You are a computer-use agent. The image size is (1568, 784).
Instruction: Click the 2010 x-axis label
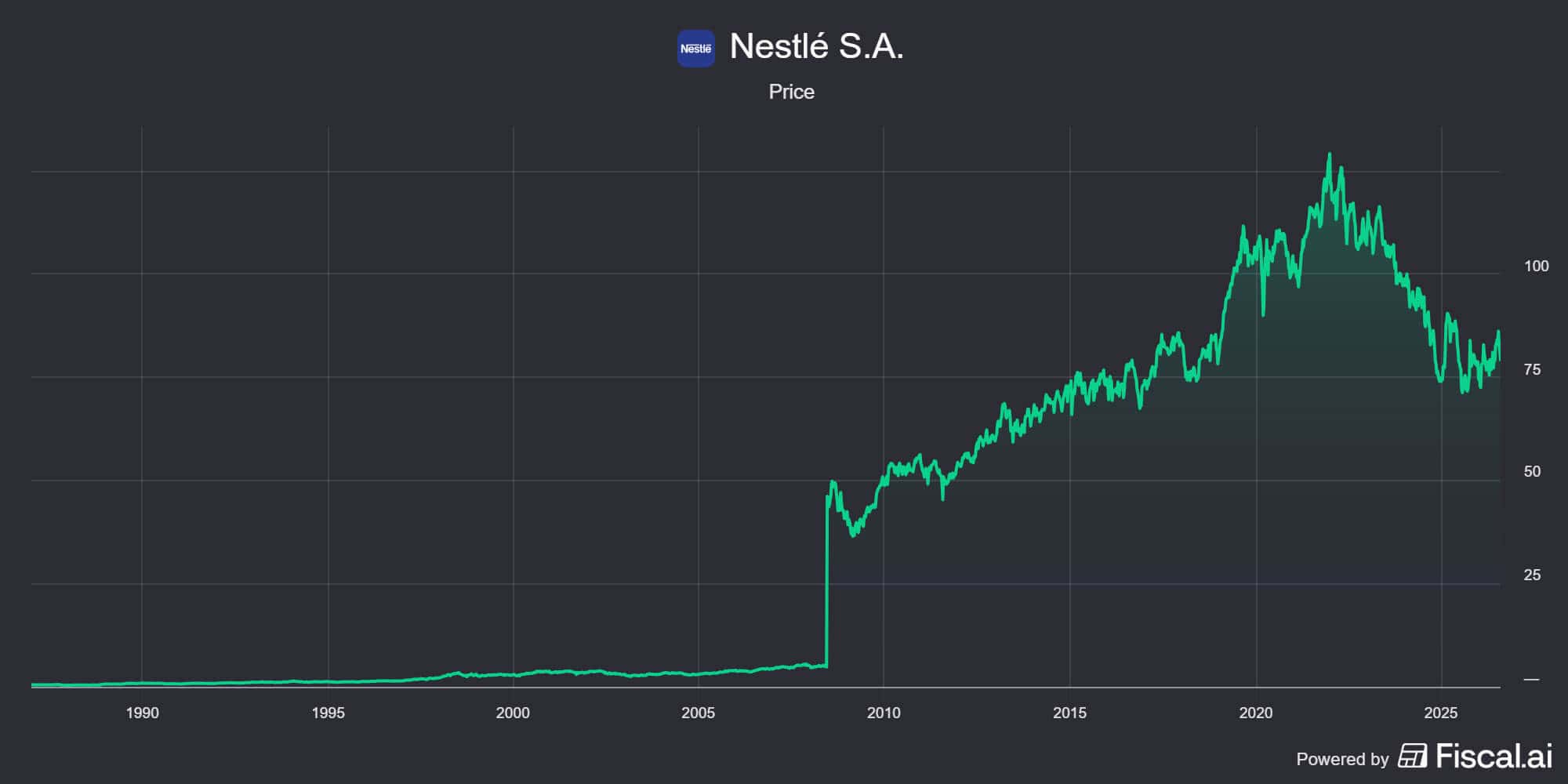tap(884, 713)
